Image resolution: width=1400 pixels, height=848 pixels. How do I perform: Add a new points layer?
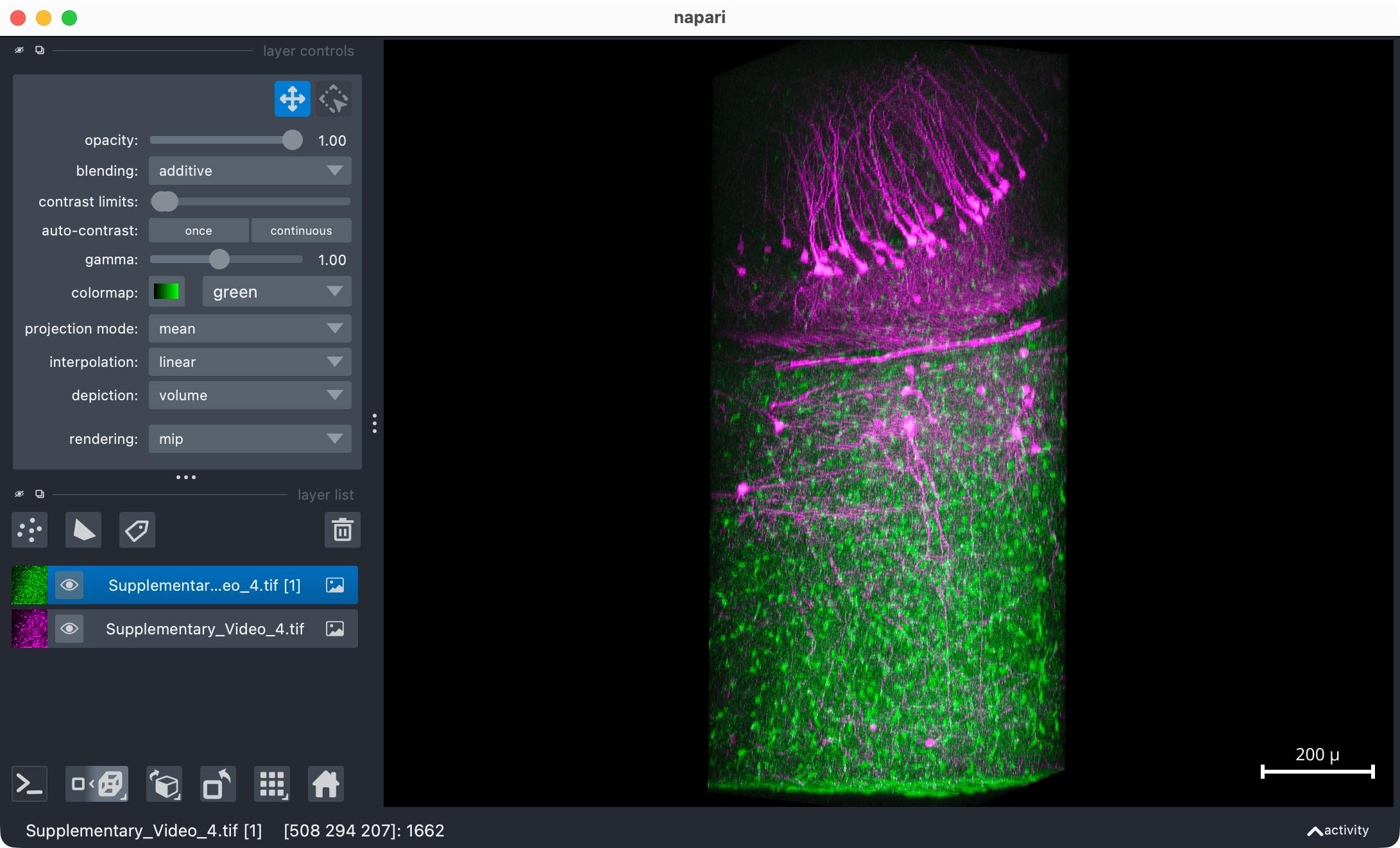30,530
